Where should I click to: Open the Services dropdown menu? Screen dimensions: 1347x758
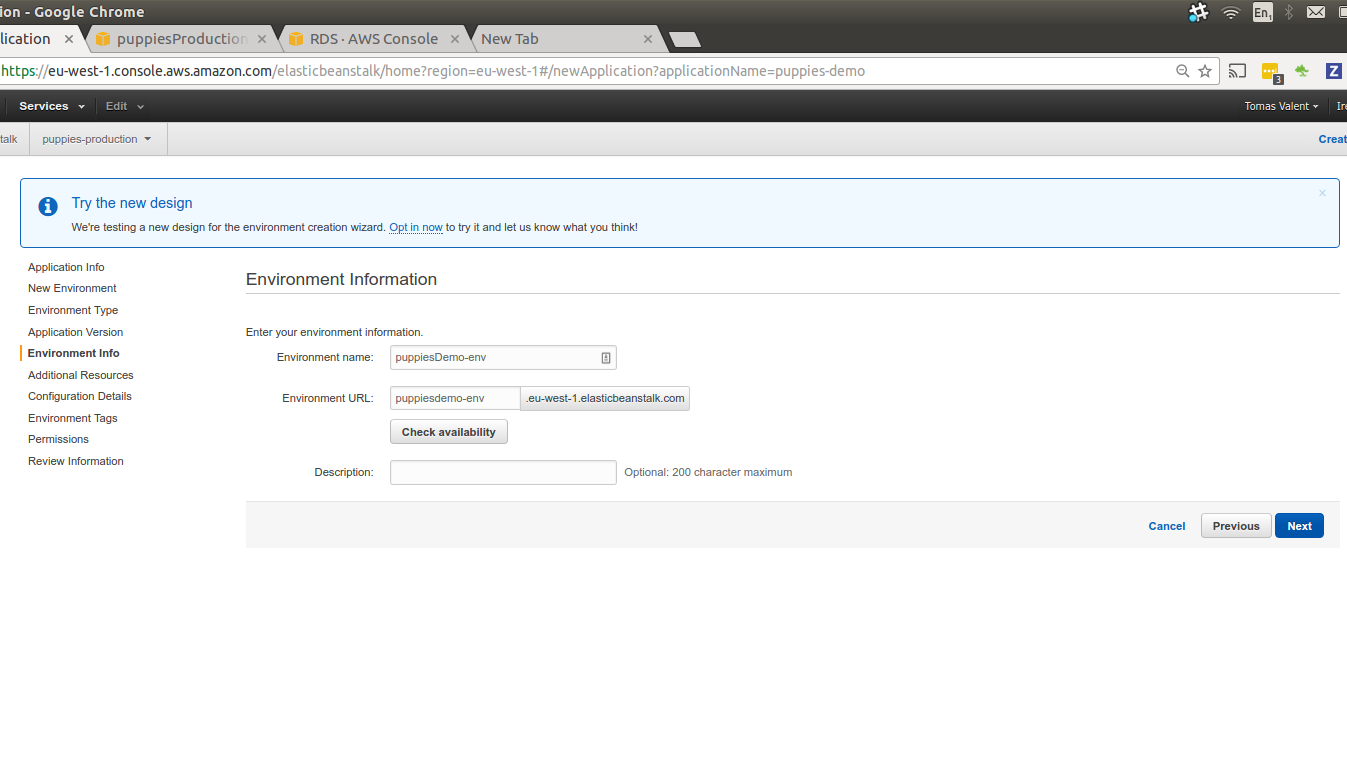click(x=52, y=106)
